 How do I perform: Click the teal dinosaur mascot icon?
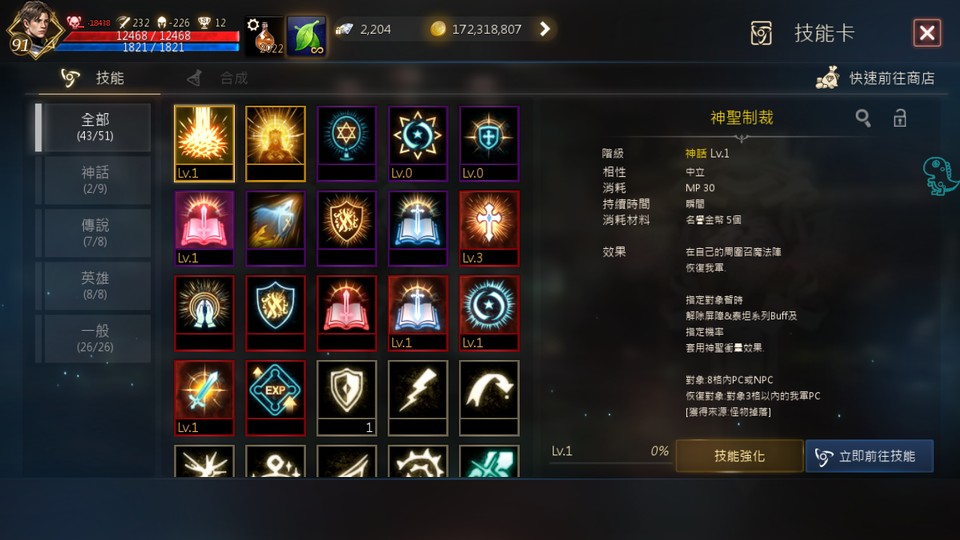pyautogui.click(x=941, y=176)
